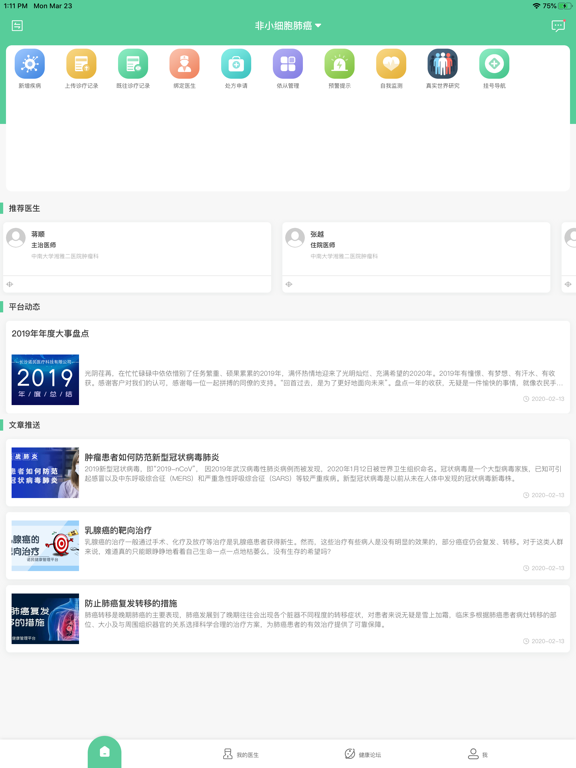
Task: Open 新增疾病 add disease icon
Action: click(30, 64)
